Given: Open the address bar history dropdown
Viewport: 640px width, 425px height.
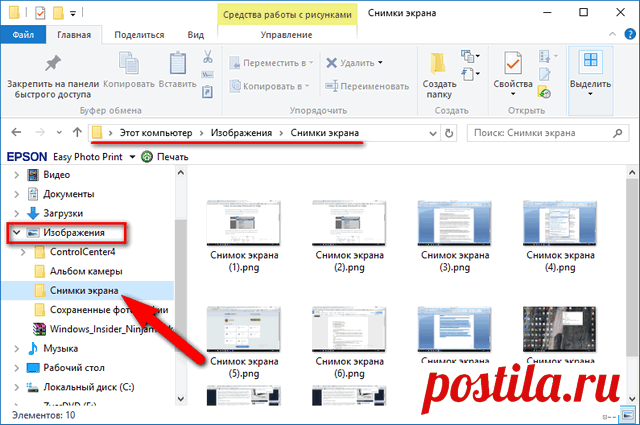Looking at the screenshot, I should point(433,134).
